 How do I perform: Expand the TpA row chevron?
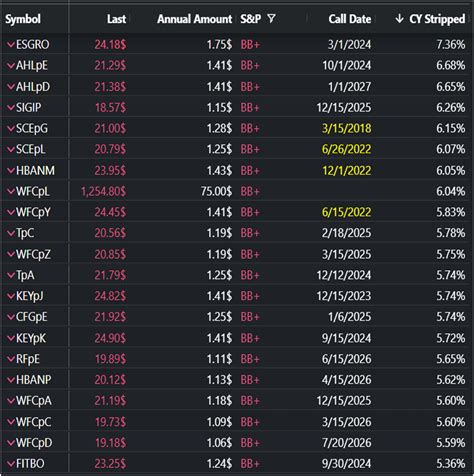(x=11, y=275)
